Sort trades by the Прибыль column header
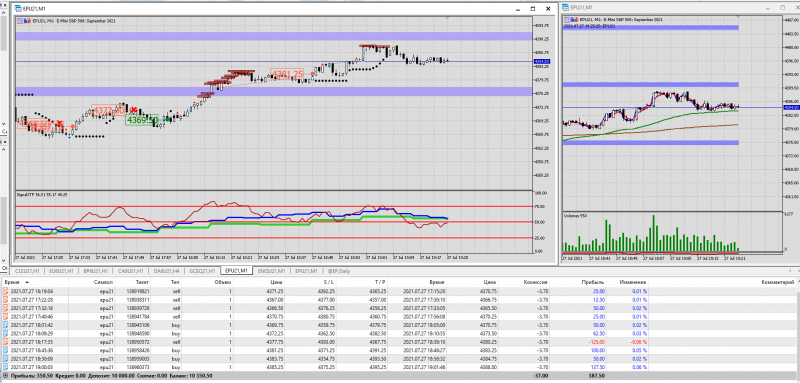 pos(594,282)
